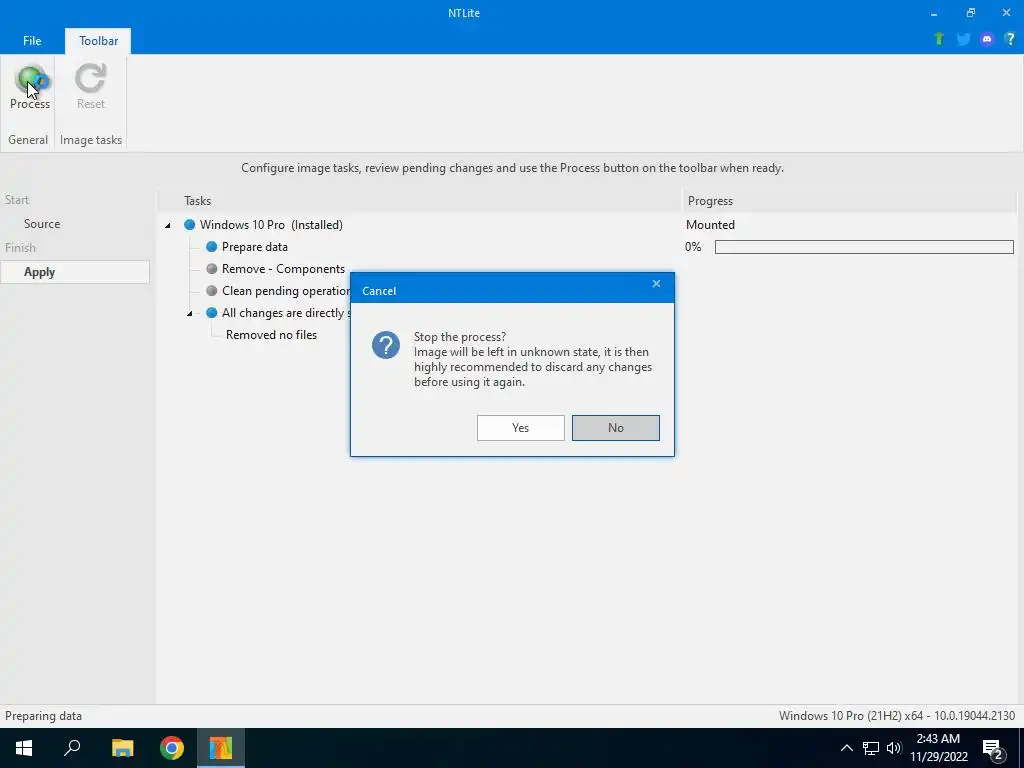
Task: Click the Mounted status text
Action: pyautogui.click(x=711, y=225)
